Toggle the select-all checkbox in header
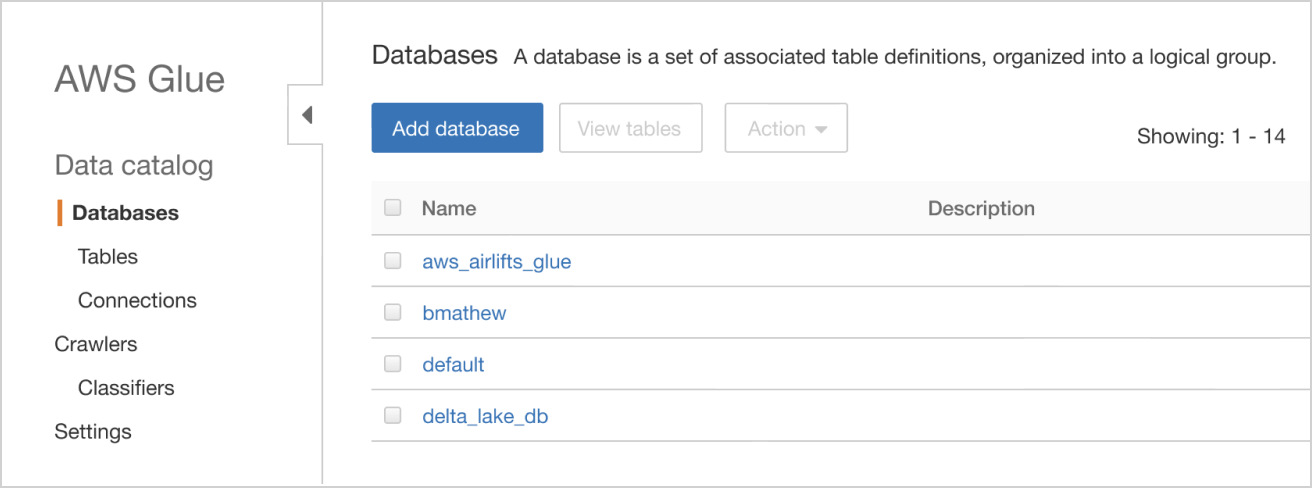The width and height of the screenshot is (1312, 488). (x=393, y=208)
